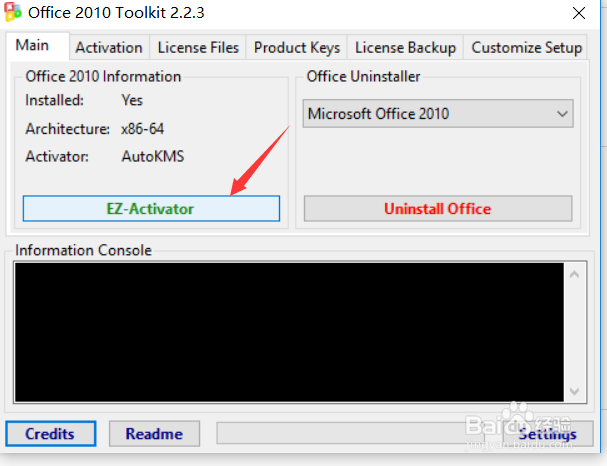Click the Information Console label
This screenshot has height=466, width=607.
click(83, 250)
